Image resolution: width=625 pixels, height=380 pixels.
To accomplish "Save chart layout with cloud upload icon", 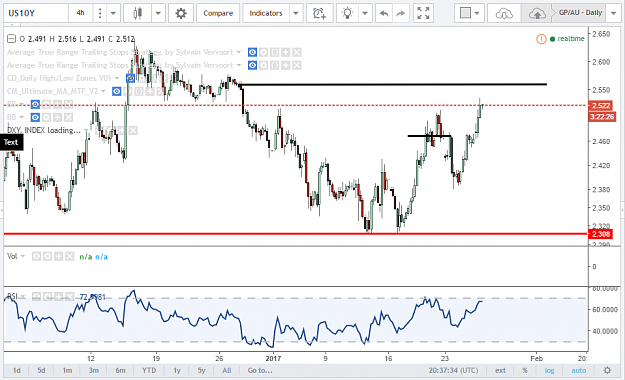I will coord(537,14).
